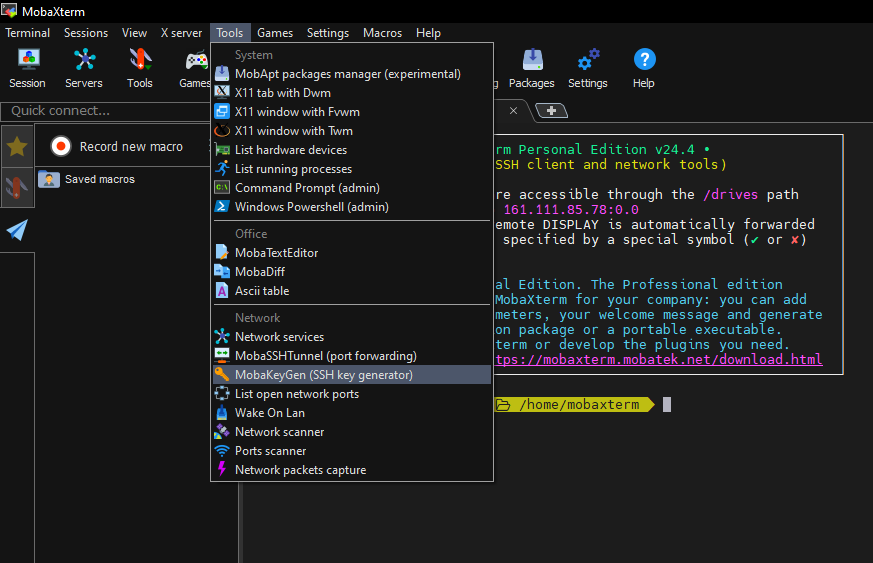Open the Settings menu bar item

click(x=327, y=33)
